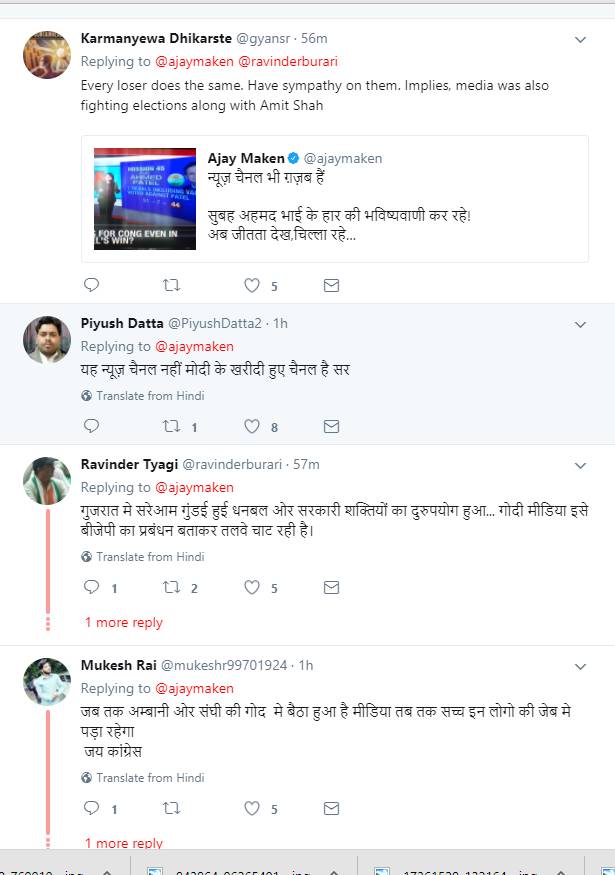Viewport: 615px width, 875px height.
Task: Like Karmanyewa Dhikarste's tweet
Action: 253,285
